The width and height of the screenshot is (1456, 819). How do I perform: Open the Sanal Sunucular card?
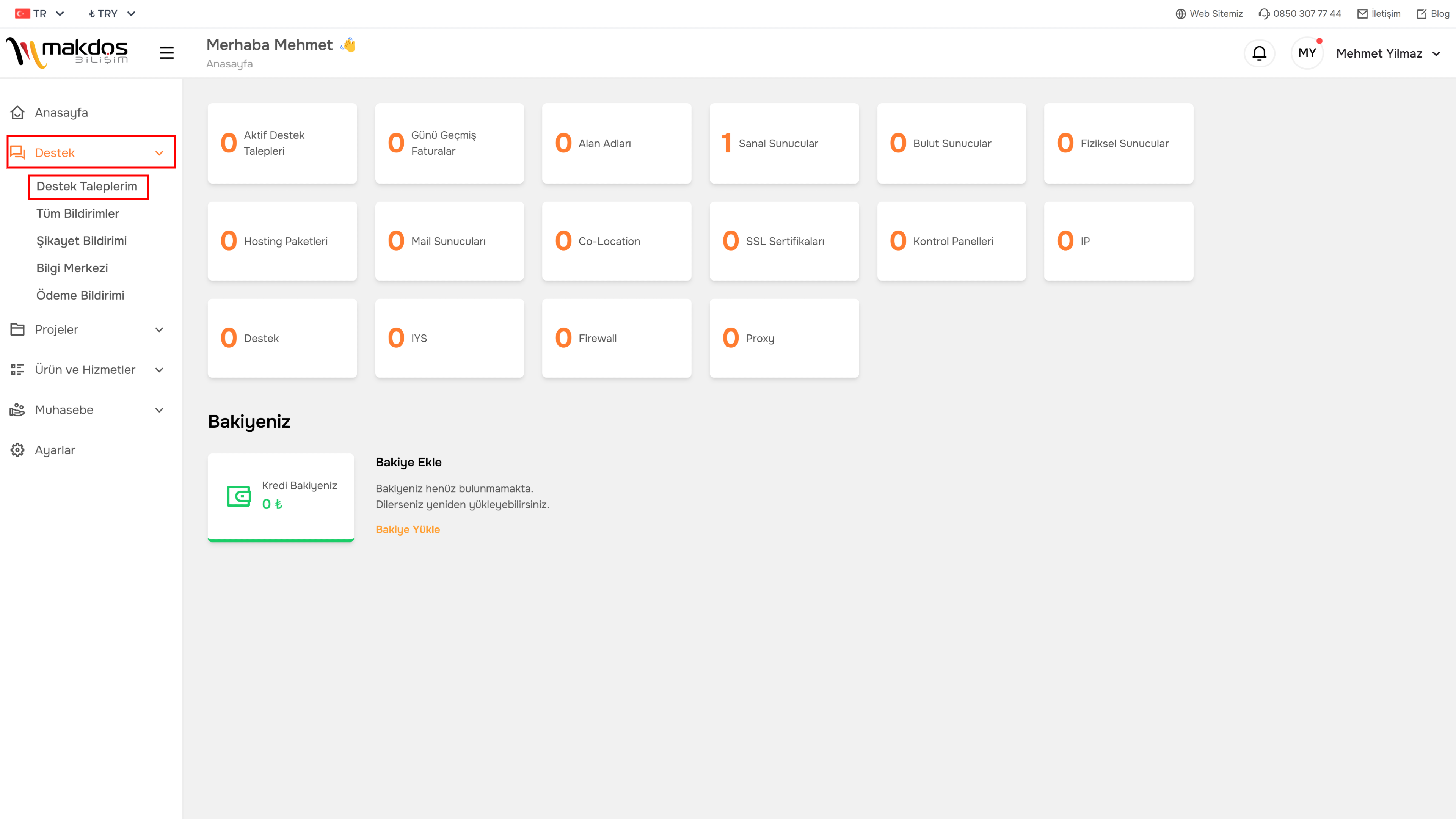[784, 143]
